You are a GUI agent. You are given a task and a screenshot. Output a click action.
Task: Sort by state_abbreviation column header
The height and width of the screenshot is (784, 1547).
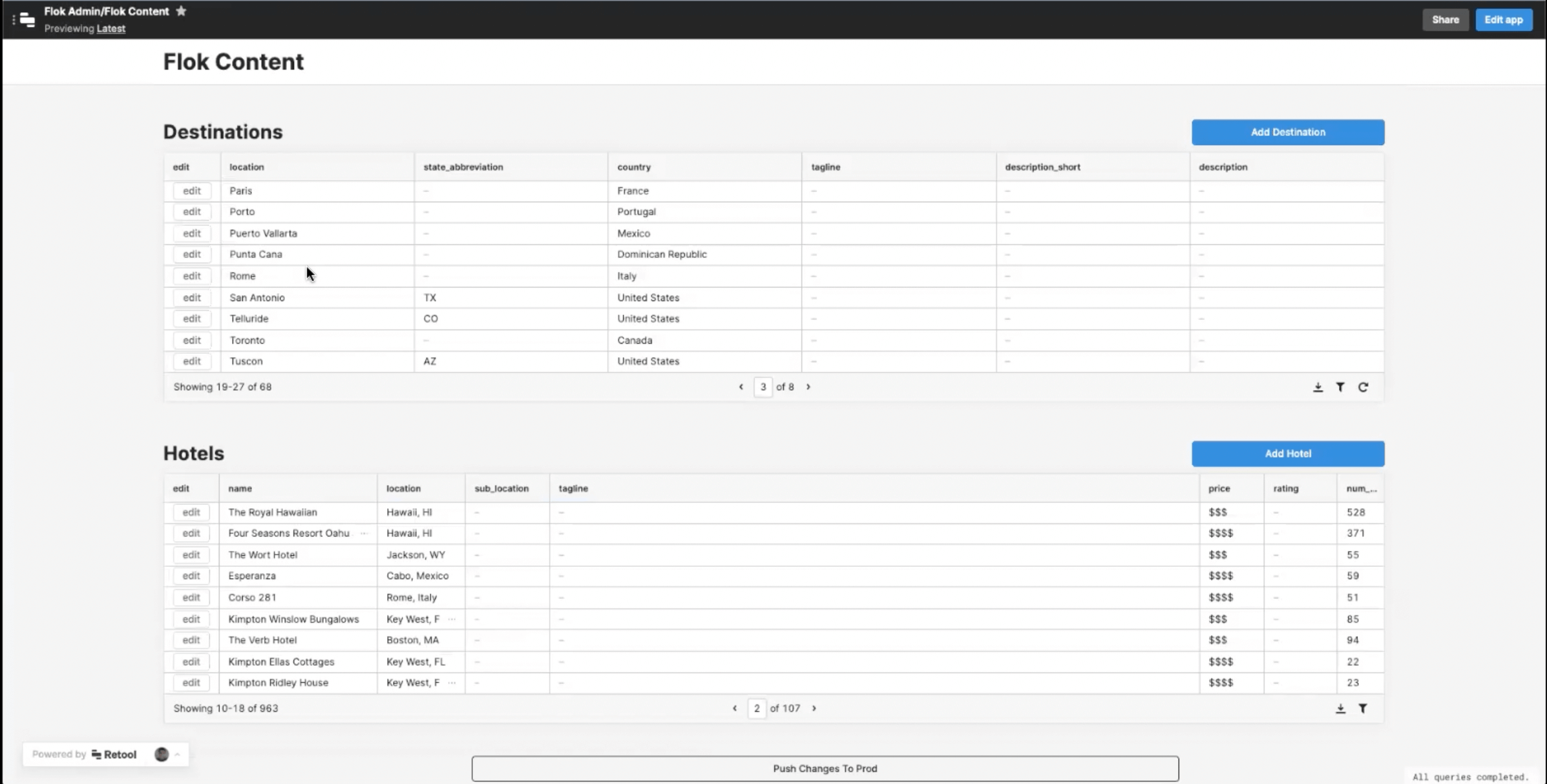(x=511, y=167)
